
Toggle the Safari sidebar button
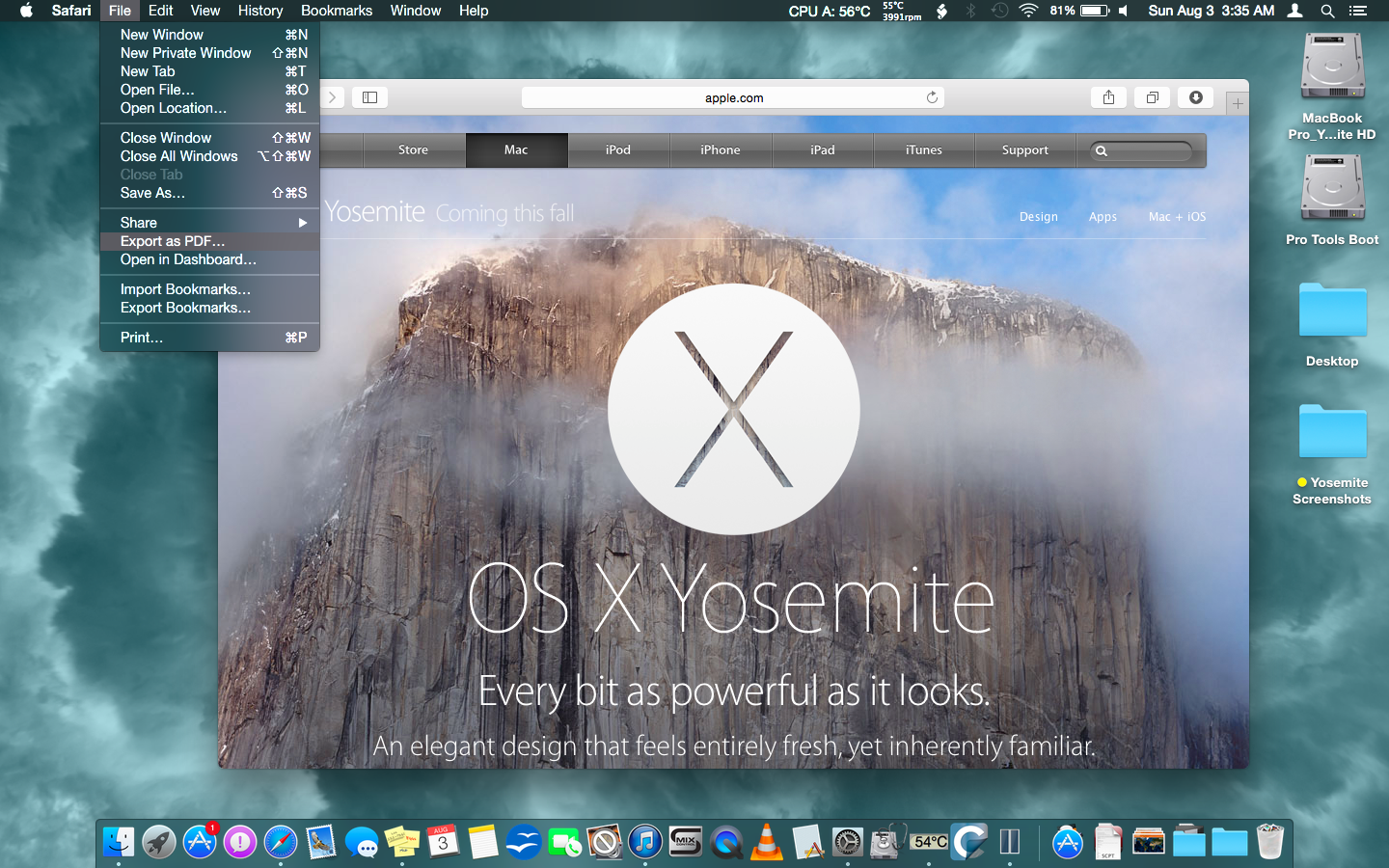[369, 97]
